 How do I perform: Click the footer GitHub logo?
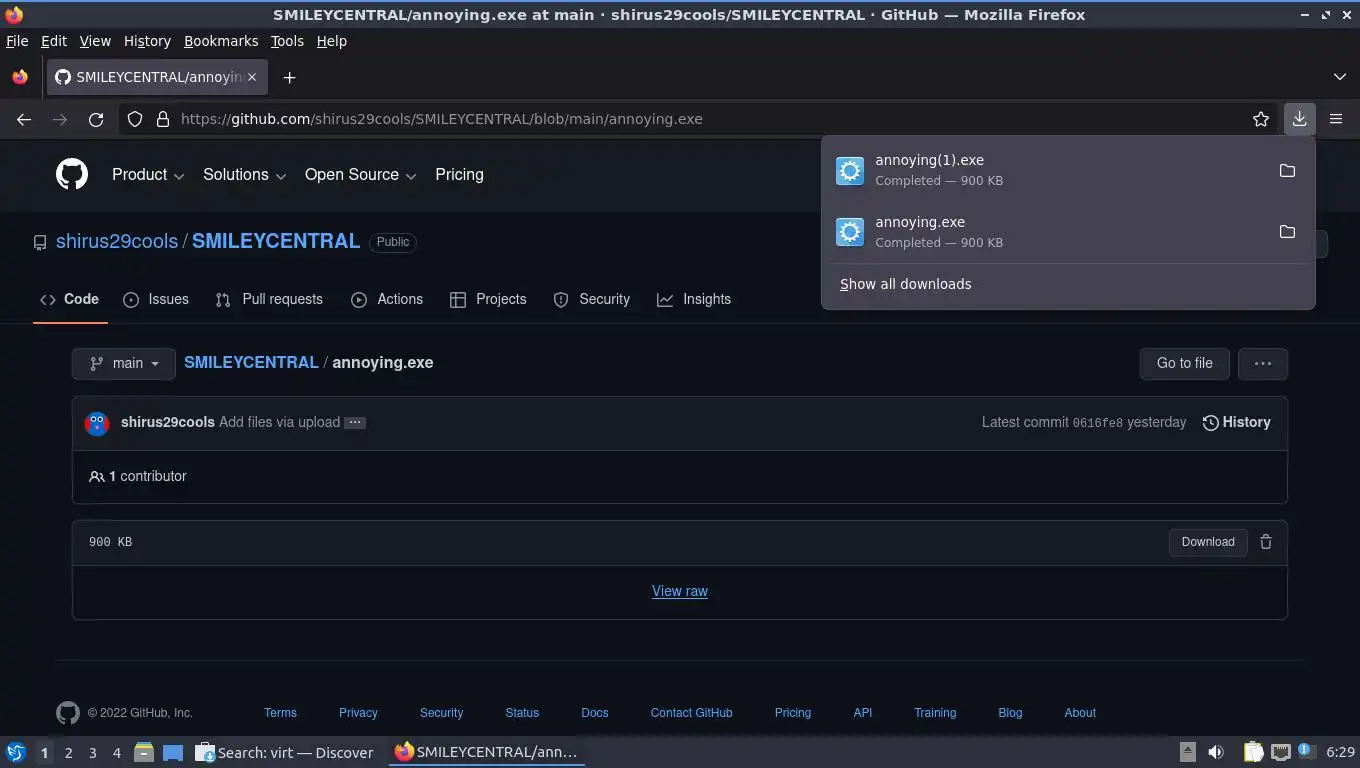coord(67,713)
